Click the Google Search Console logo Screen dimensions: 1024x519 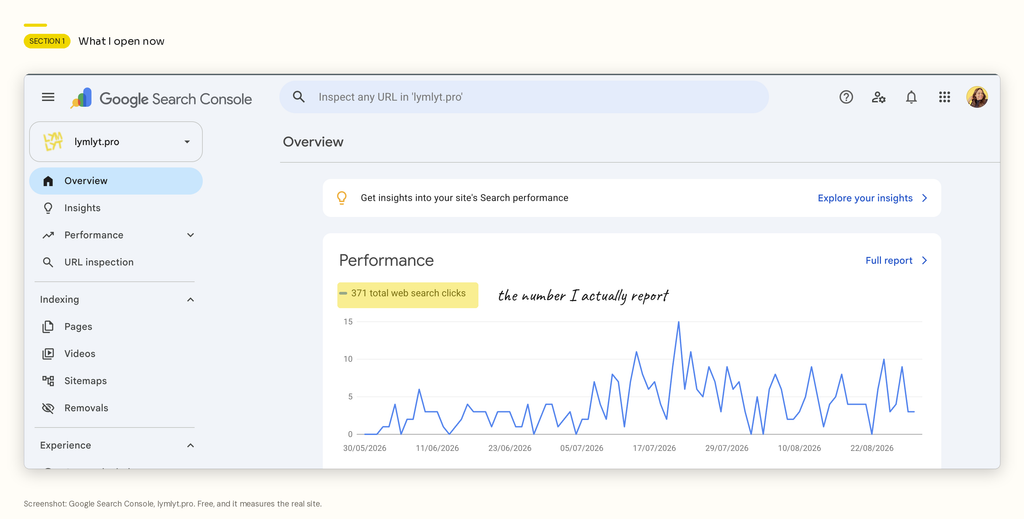(x=161, y=99)
